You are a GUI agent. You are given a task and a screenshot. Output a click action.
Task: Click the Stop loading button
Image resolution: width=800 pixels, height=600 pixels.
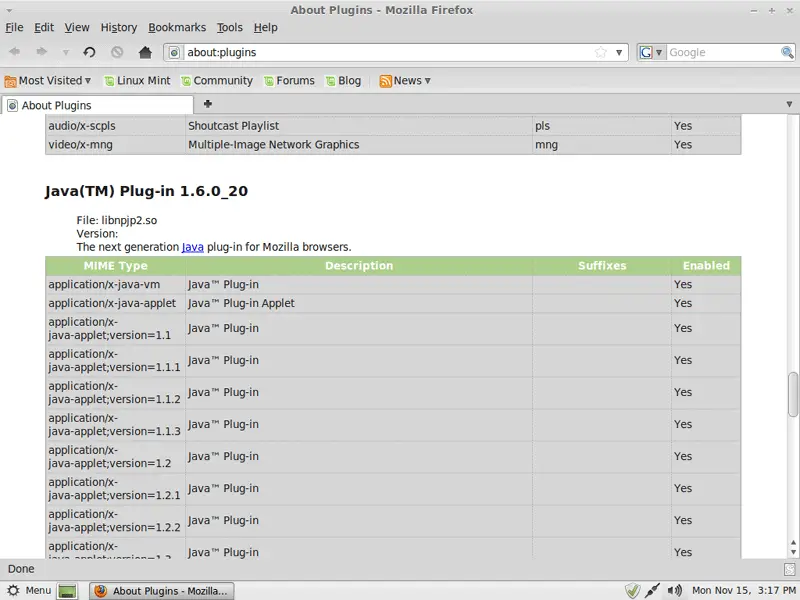click(117, 52)
